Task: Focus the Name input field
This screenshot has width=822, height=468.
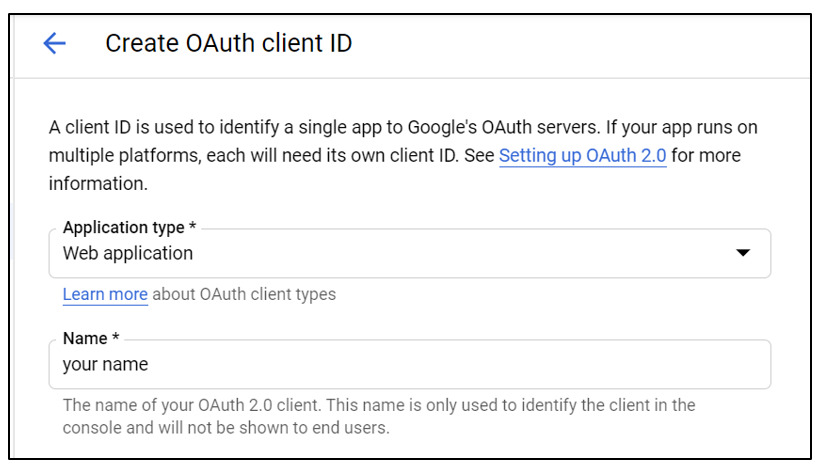Action: coord(409,365)
